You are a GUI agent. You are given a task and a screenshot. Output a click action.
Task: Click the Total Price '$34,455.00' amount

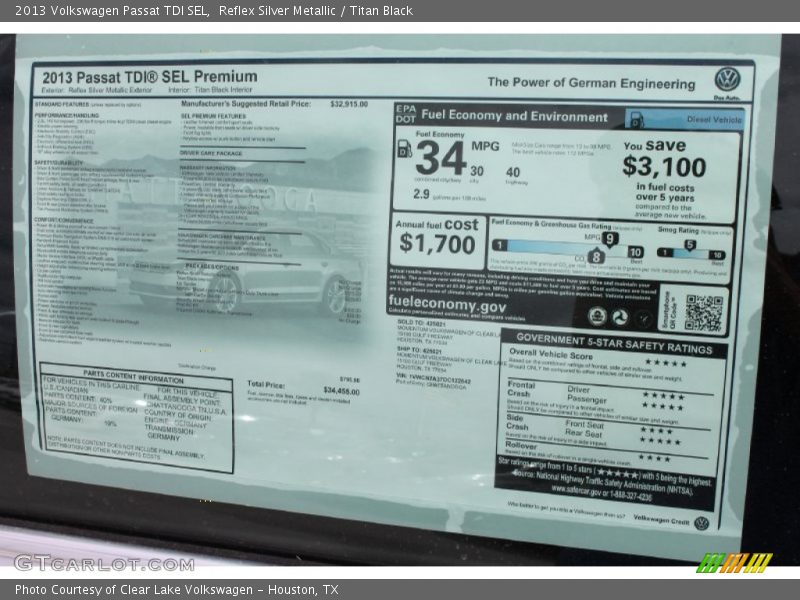pyautogui.click(x=341, y=391)
